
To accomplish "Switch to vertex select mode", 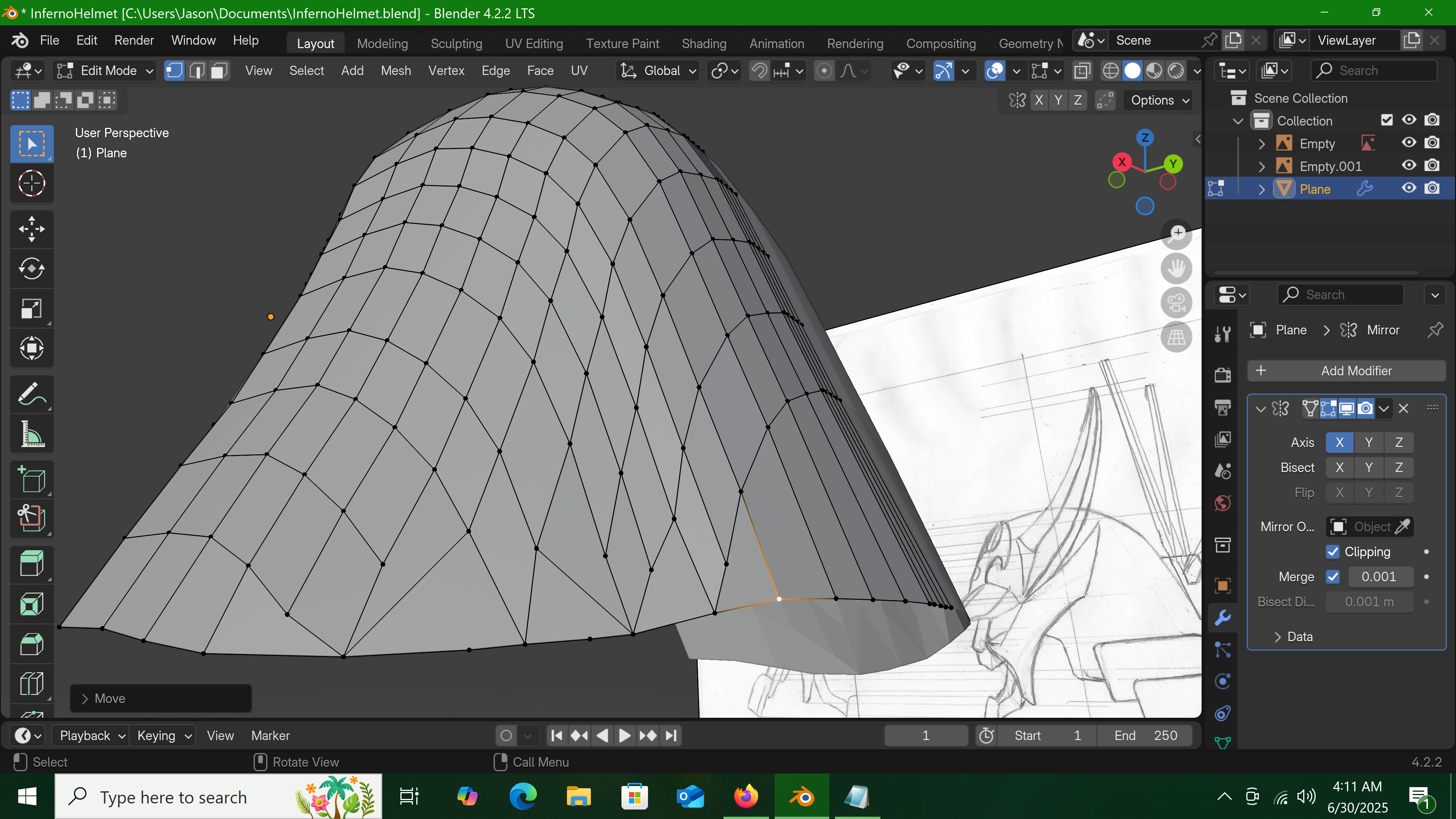I will (x=174, y=71).
